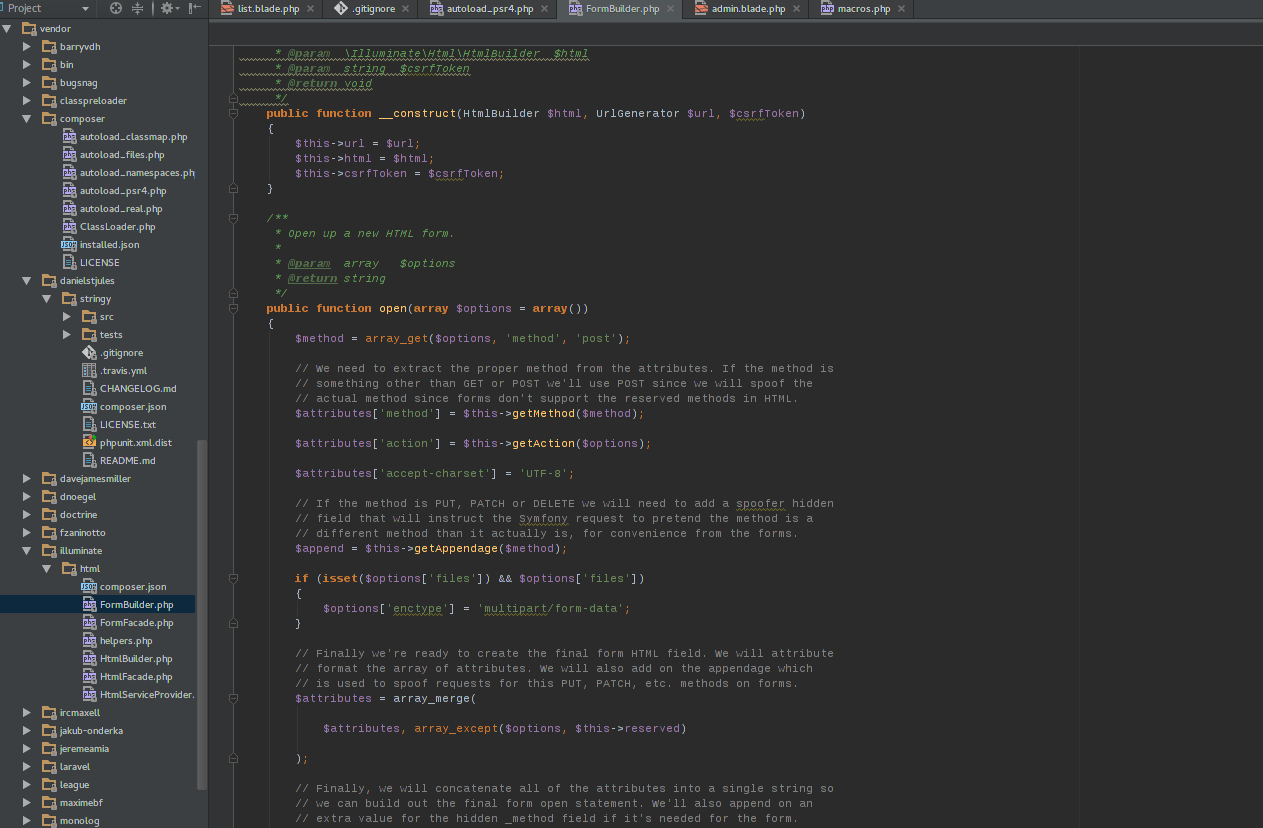The height and width of the screenshot is (828, 1263).
Task: Switch to the autoload_psr4.php tab
Action: pos(490,9)
